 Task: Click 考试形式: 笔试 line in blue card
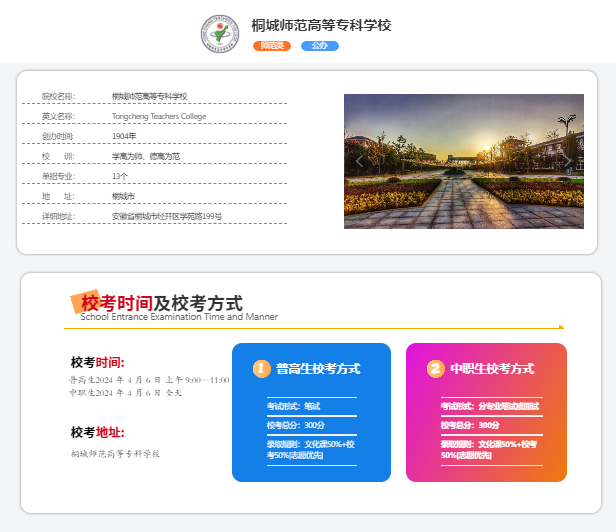coord(293,406)
